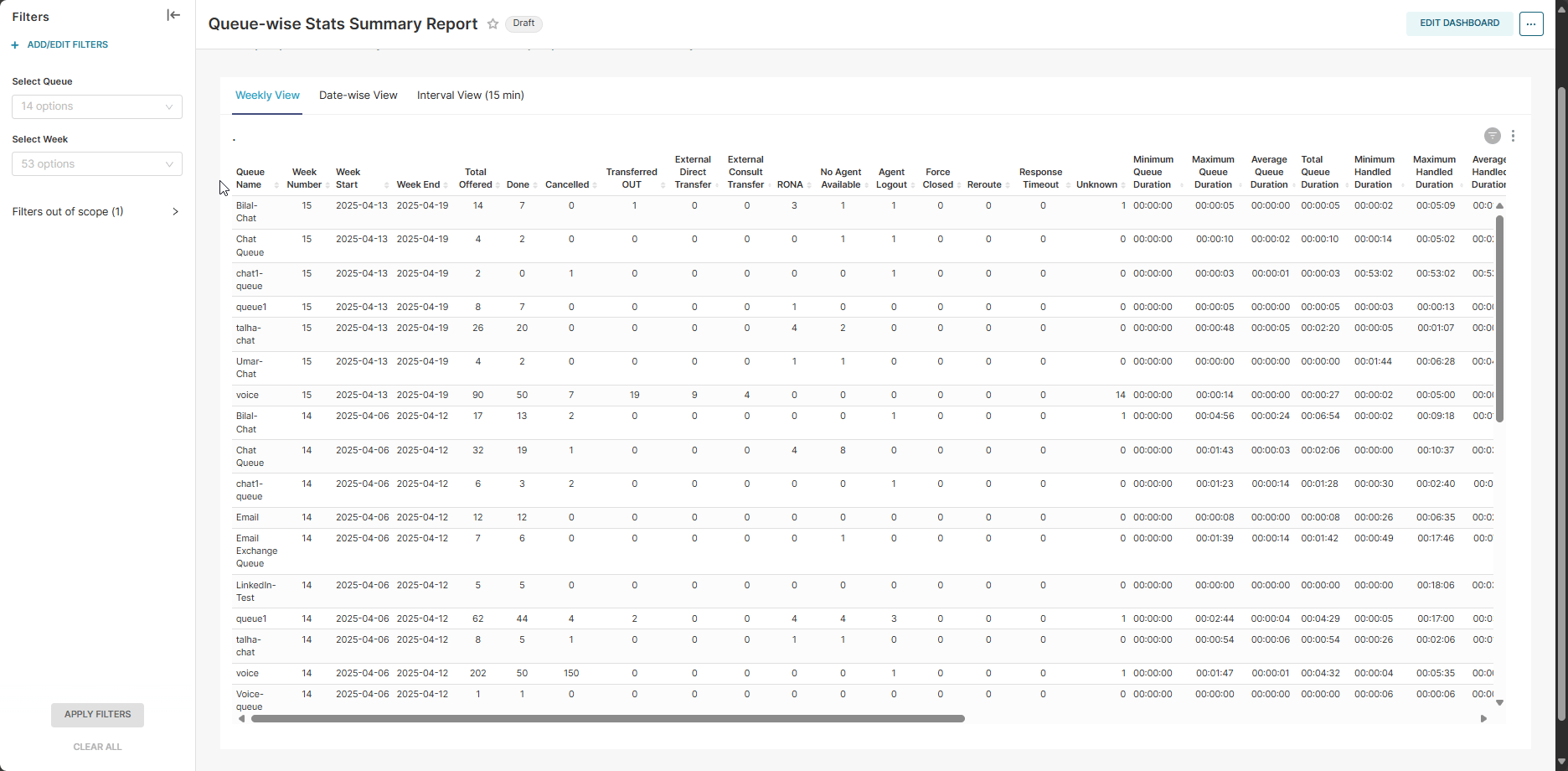Viewport: 1568px width, 771px height.
Task: Expand the Filters out of scope section
Action: 95,212
